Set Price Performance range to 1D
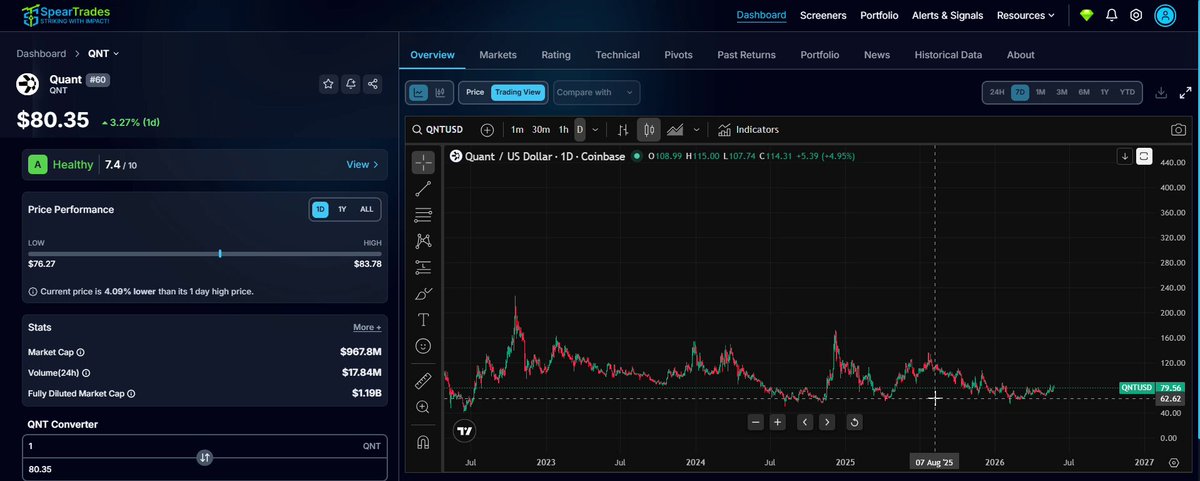The image size is (1200, 481). (320, 209)
